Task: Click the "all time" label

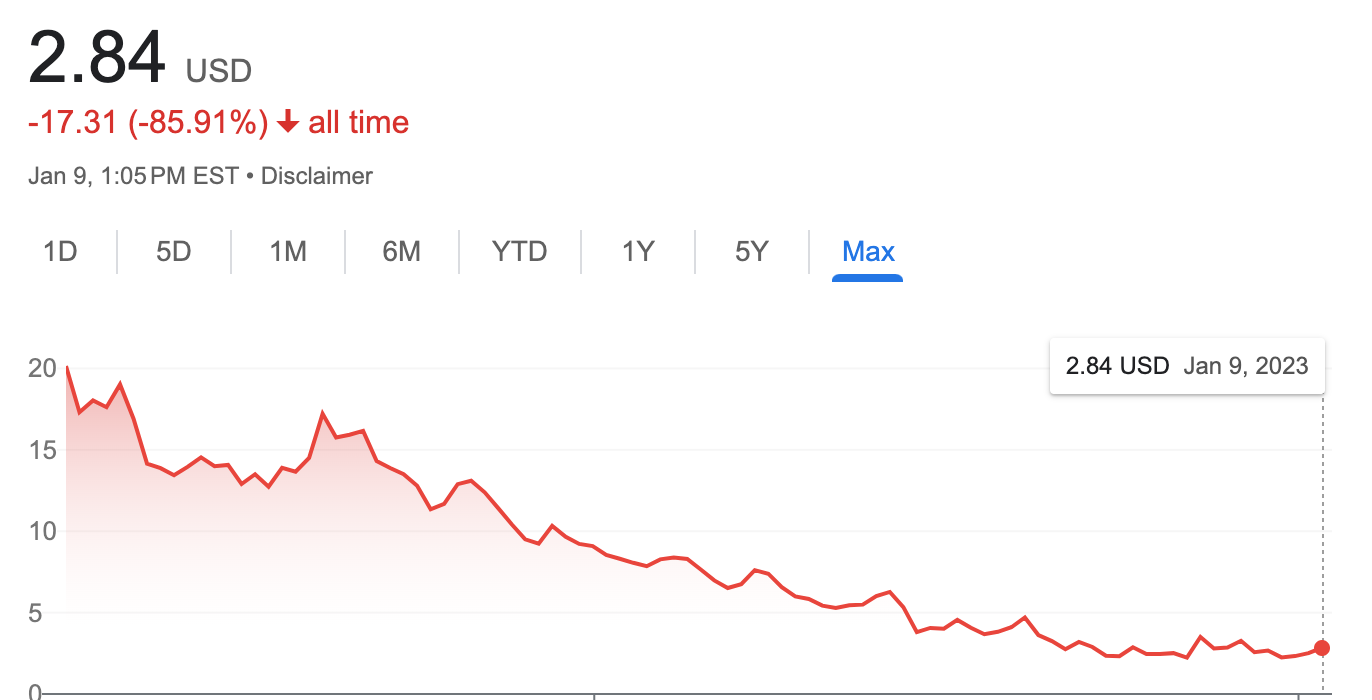Action: 359,123
